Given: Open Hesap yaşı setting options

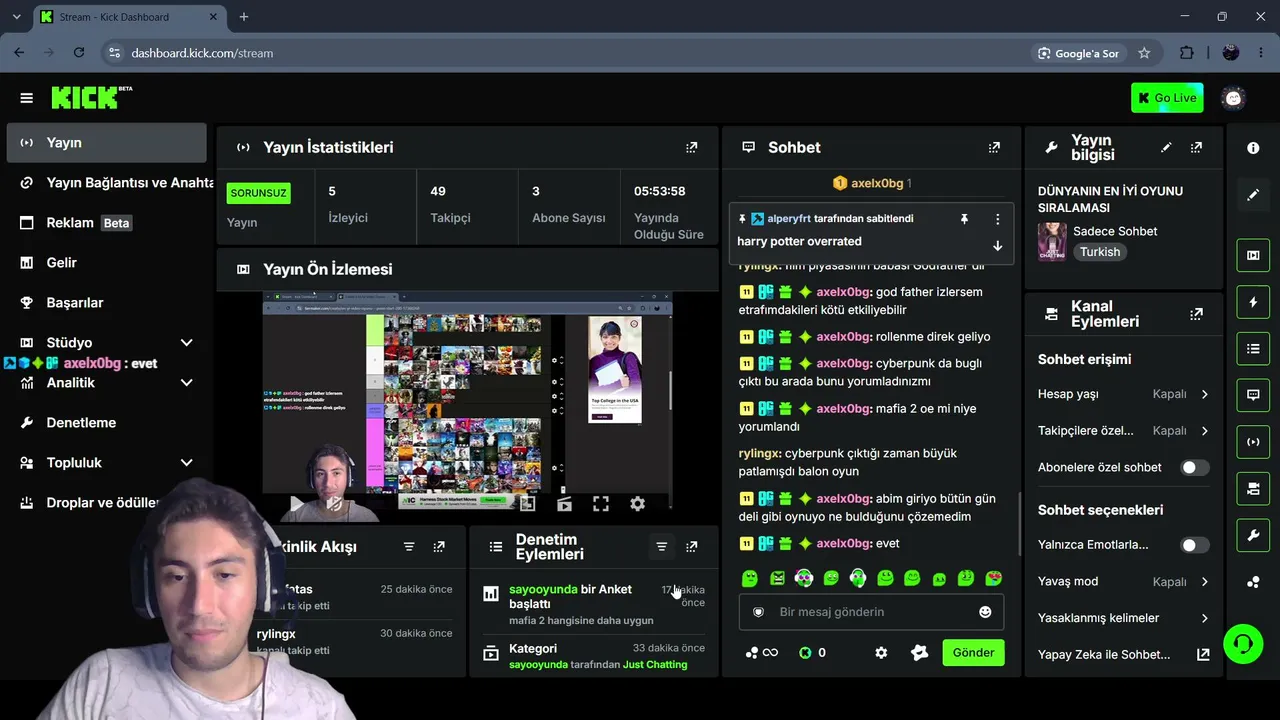Looking at the screenshot, I should (1123, 394).
